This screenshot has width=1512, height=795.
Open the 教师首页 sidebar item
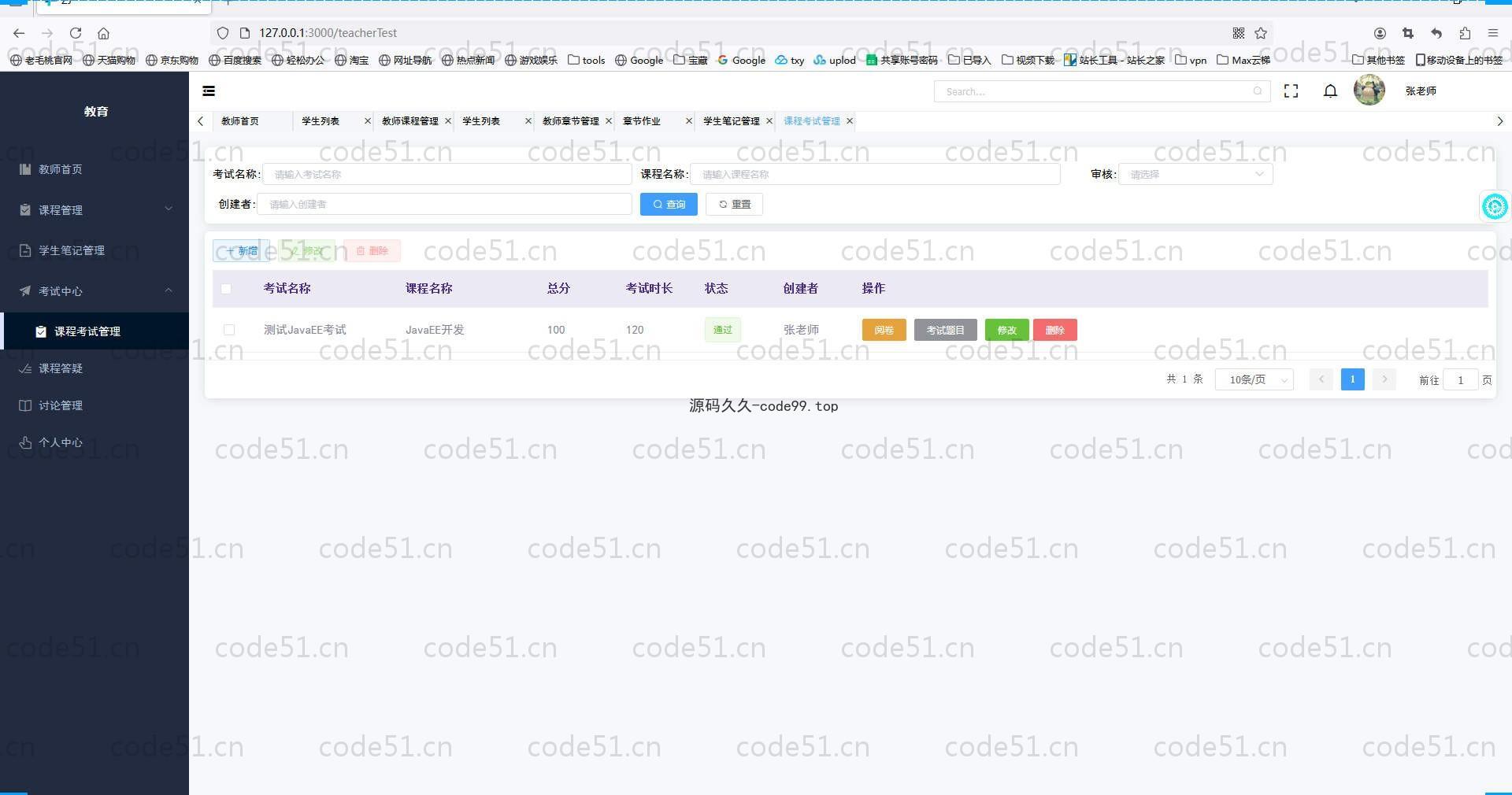(x=94, y=169)
